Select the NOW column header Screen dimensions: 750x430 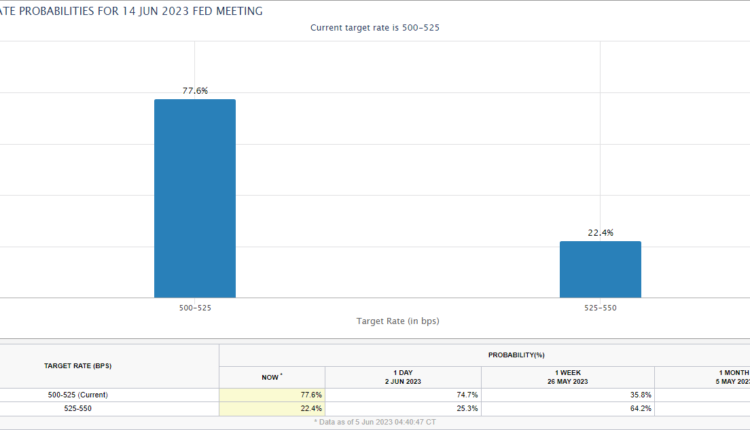point(271,376)
